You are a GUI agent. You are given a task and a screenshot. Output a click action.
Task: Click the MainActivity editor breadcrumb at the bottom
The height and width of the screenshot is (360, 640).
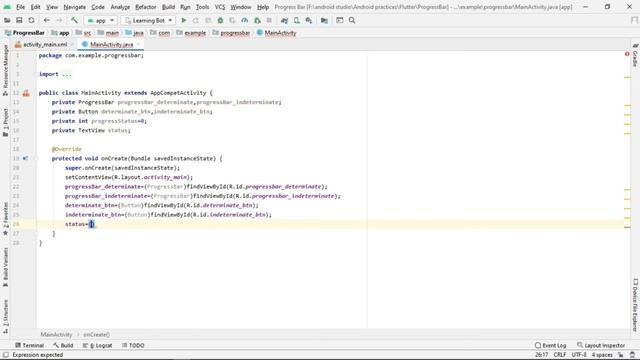[56, 335]
